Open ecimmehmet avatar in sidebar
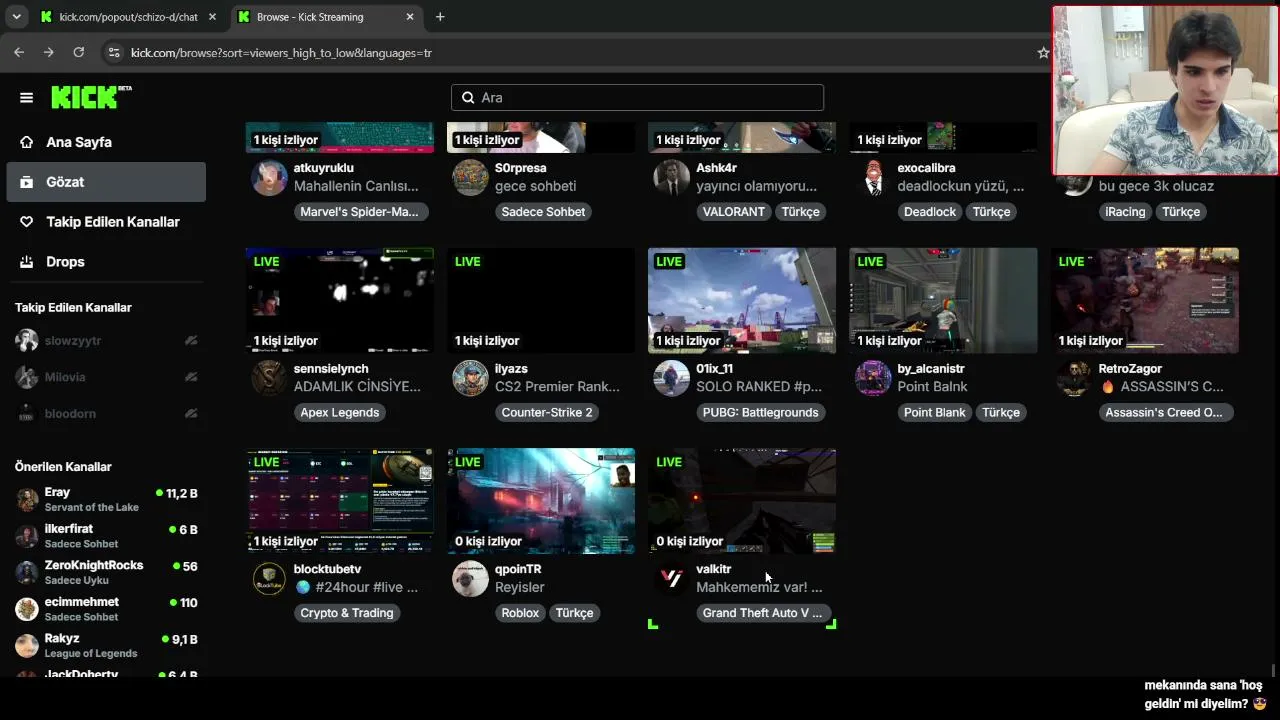Viewport: 1280px width, 720px height. pos(27,609)
